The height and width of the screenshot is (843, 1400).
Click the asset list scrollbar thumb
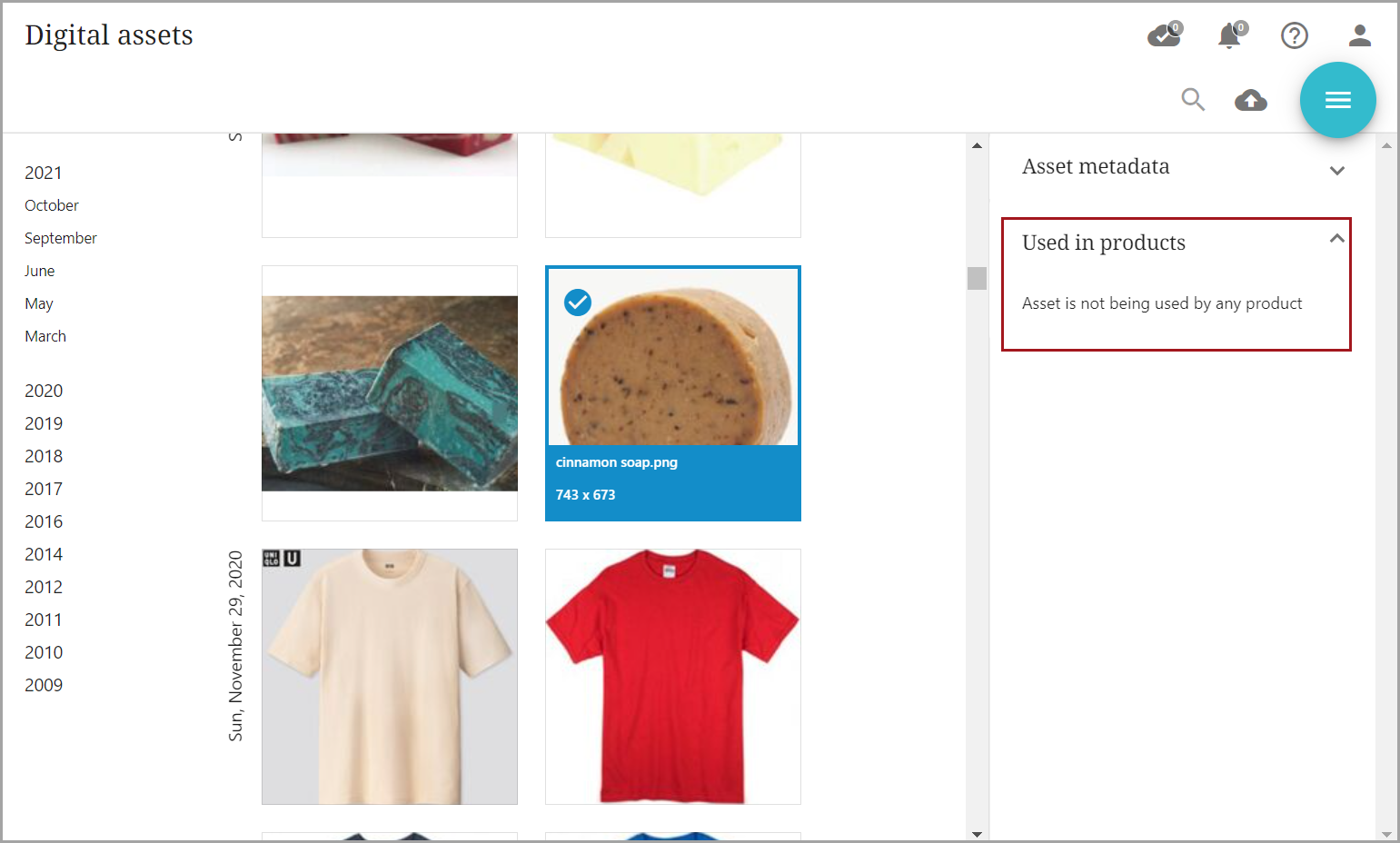click(977, 278)
